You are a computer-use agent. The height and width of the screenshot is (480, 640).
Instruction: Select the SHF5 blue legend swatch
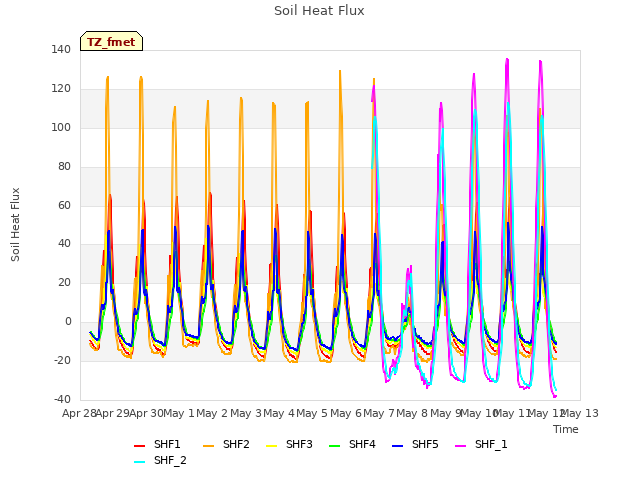[398, 446]
